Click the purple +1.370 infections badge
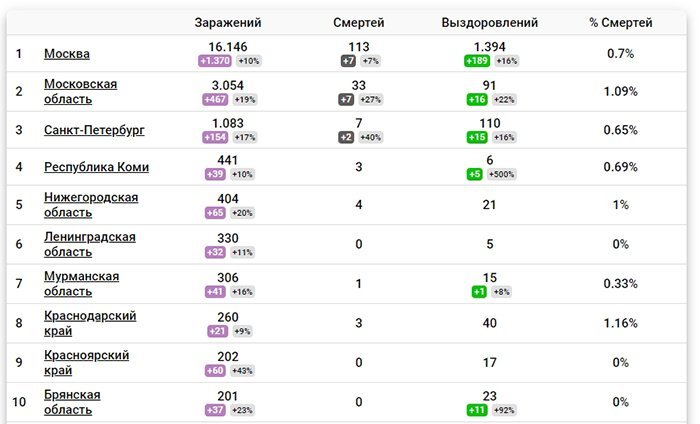 click(216, 61)
